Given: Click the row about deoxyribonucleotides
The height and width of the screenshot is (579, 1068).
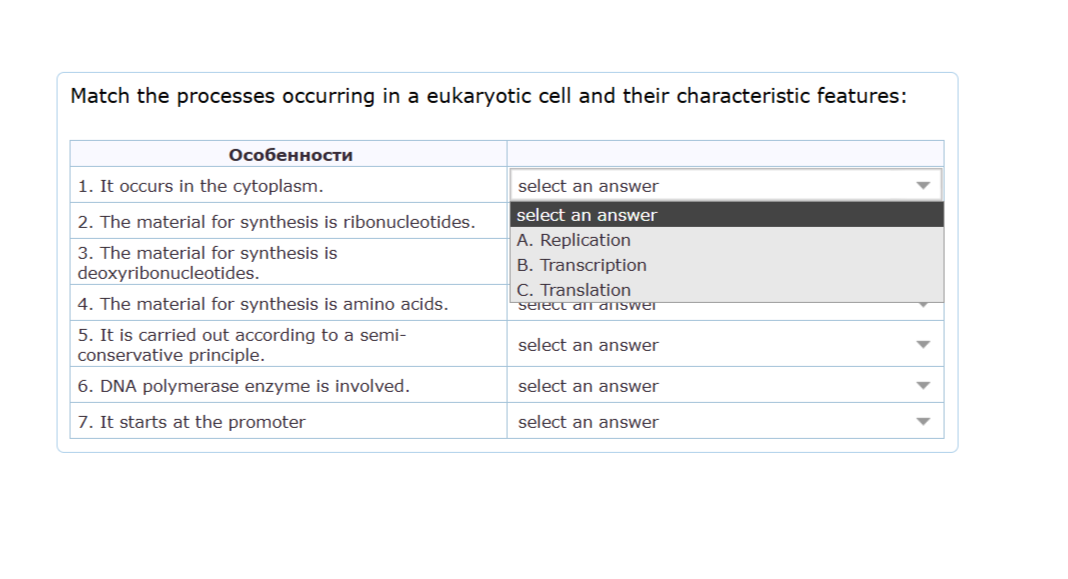Looking at the screenshot, I should click(x=288, y=262).
